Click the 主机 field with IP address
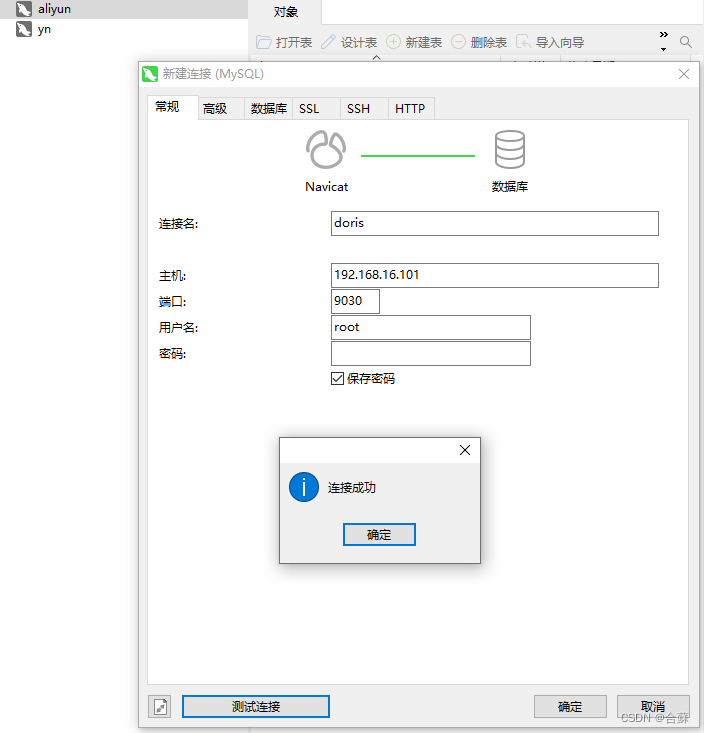The image size is (704, 733). tap(495, 275)
